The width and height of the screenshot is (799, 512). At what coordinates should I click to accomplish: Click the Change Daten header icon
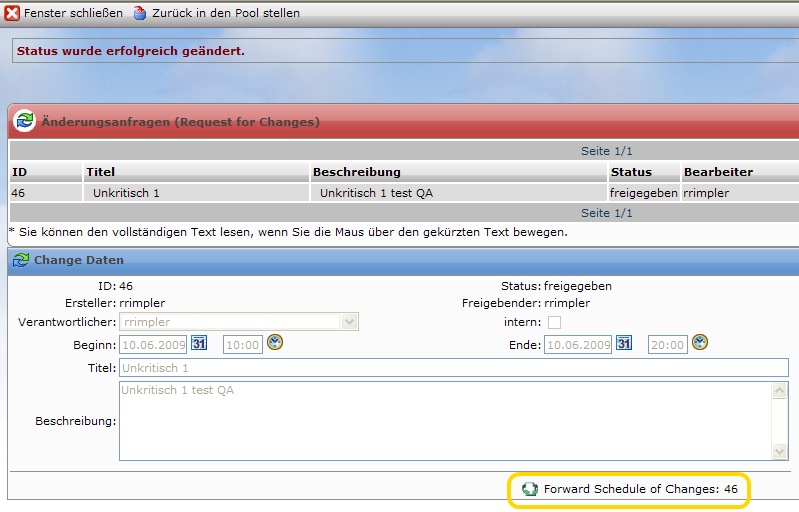20,260
